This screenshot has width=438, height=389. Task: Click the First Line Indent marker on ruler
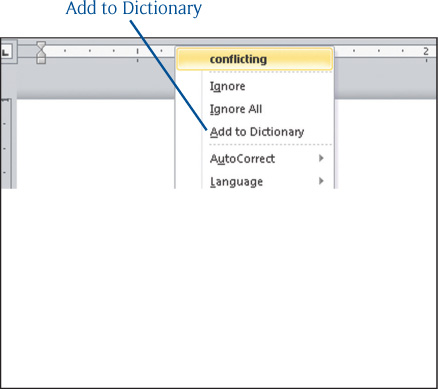tap(41, 46)
